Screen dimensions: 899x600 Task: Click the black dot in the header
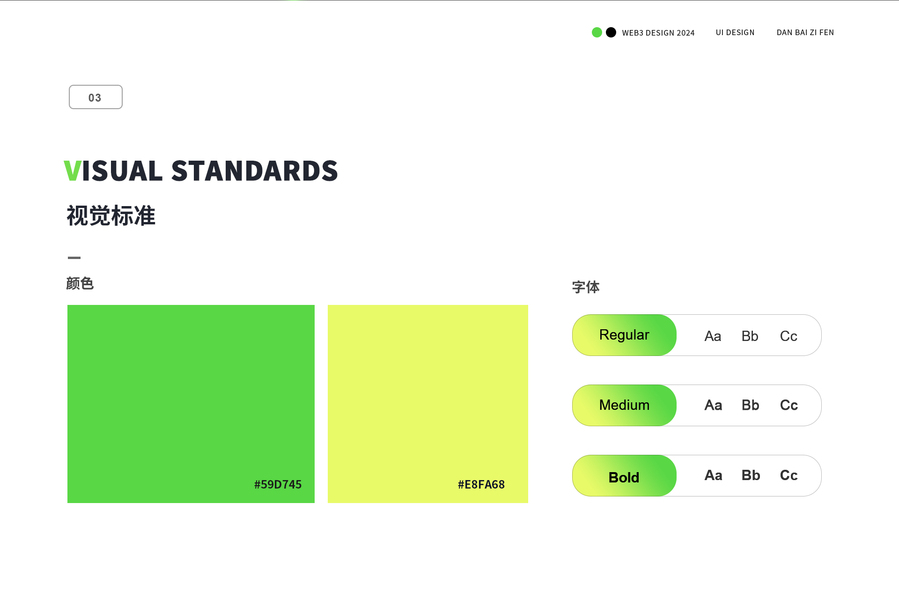611,33
